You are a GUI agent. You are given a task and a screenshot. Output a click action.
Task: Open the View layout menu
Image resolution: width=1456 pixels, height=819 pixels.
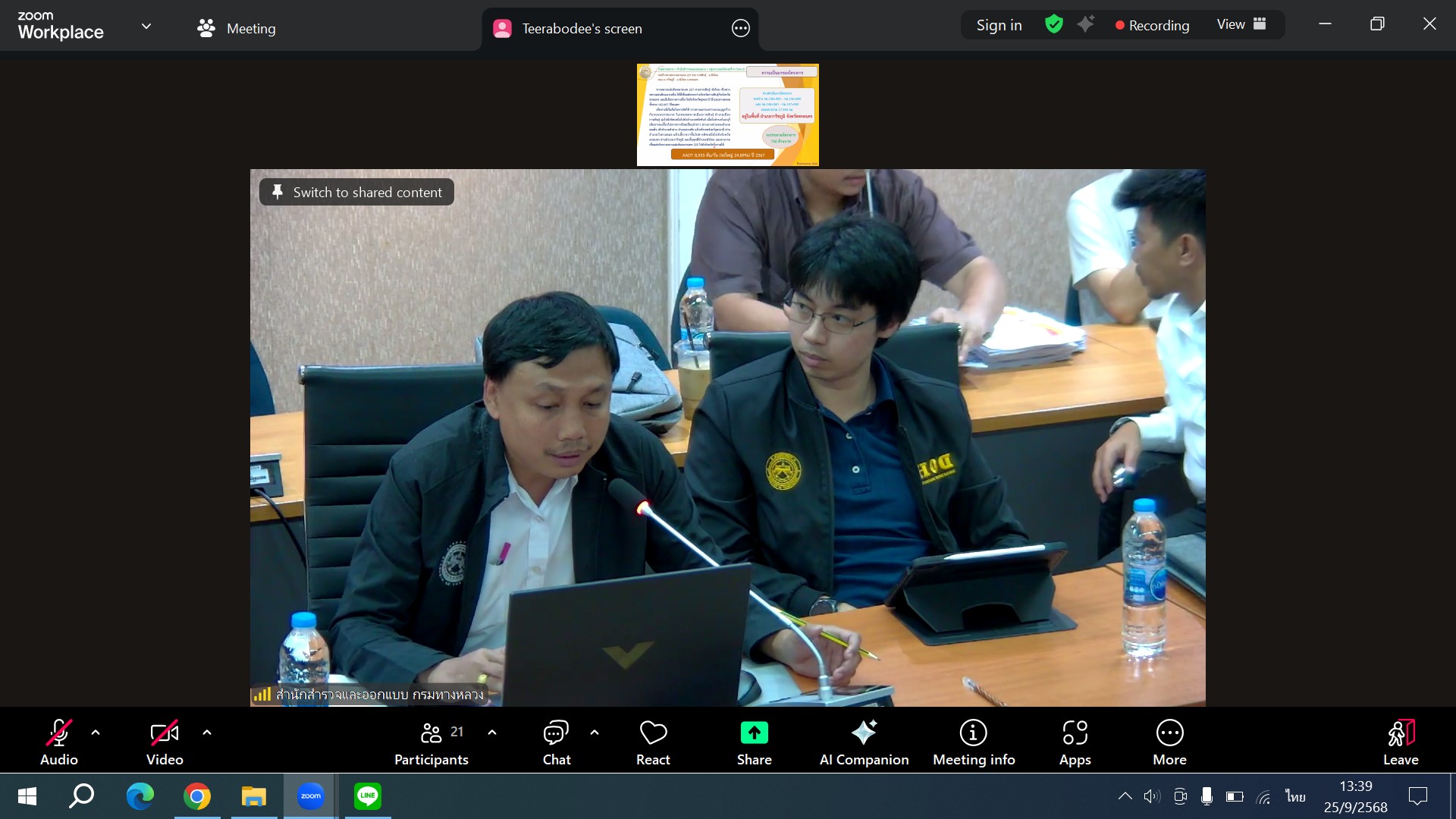1241,25
